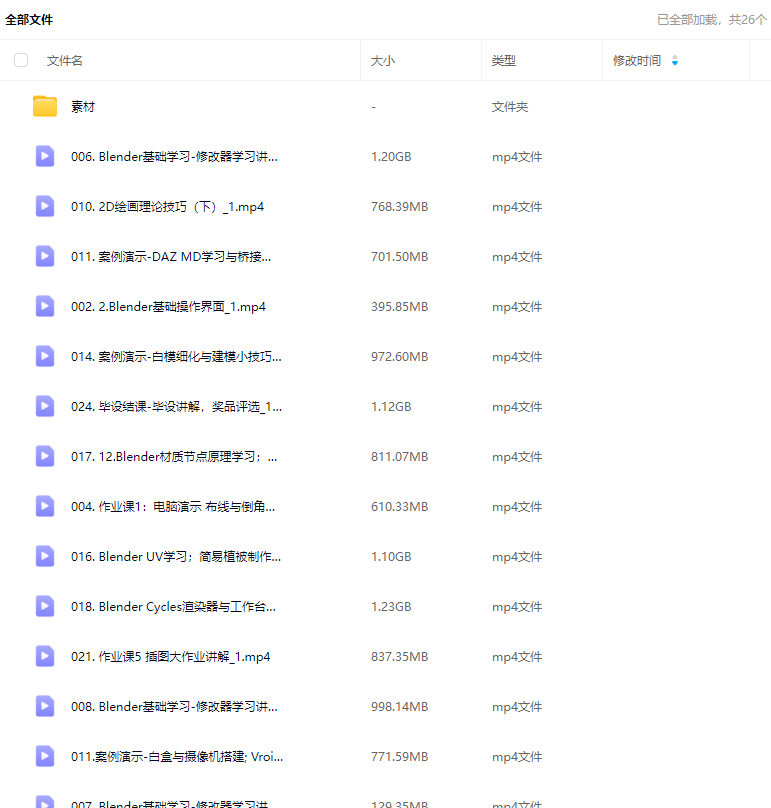Image resolution: width=771 pixels, height=808 pixels.
Task: Sort by 文件名 column header
Action: click(x=65, y=61)
